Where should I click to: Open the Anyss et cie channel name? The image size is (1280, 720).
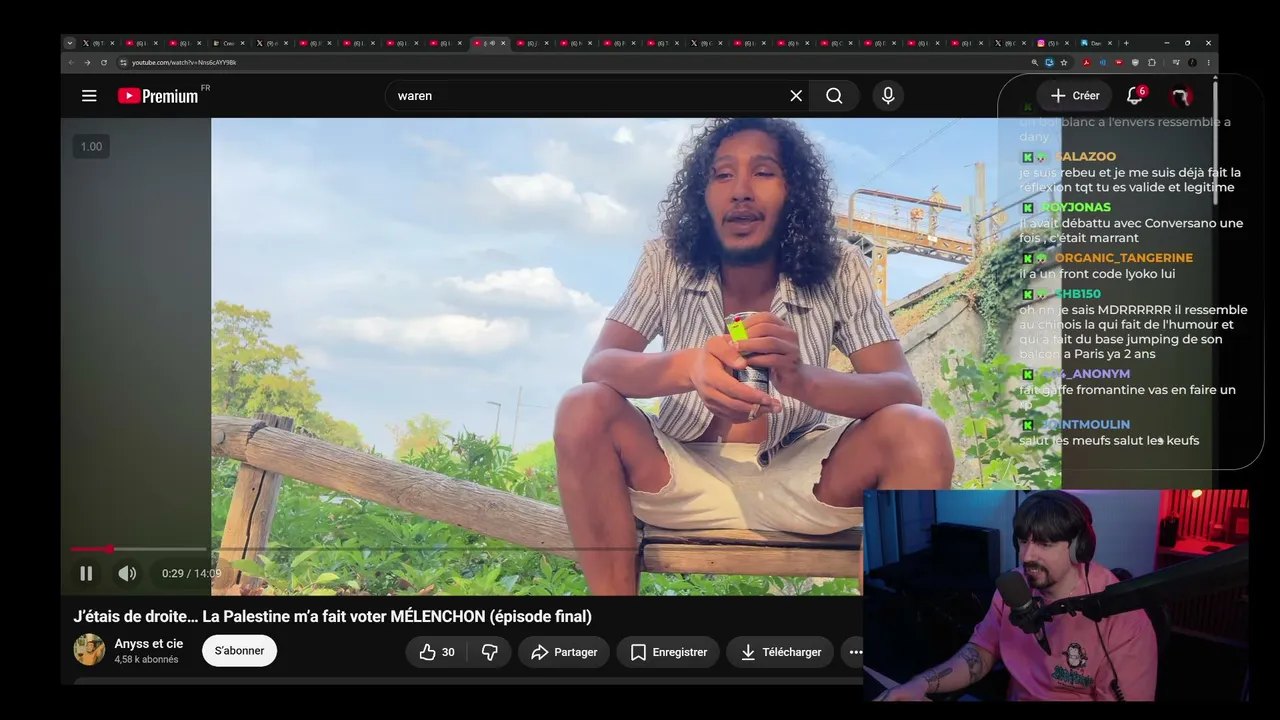tap(149, 643)
